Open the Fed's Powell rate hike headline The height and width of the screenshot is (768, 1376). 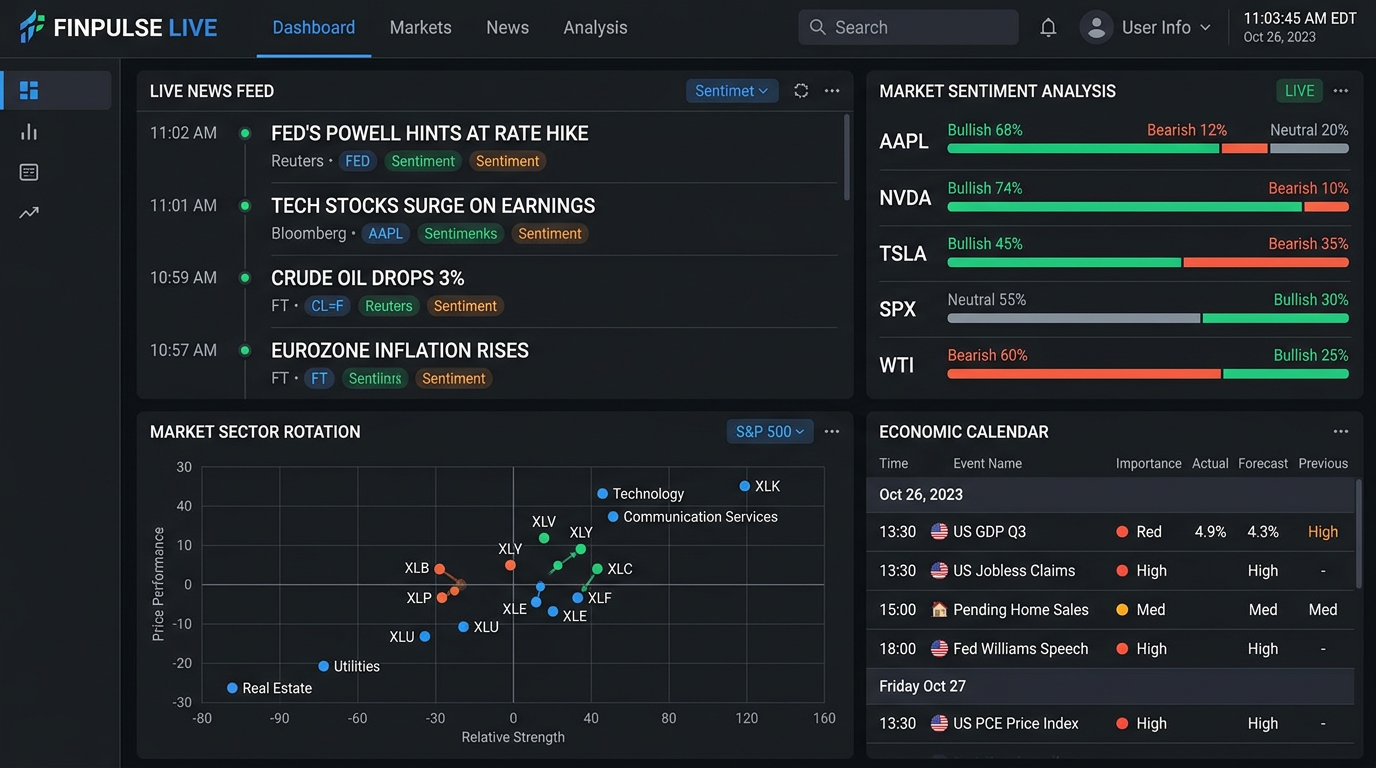[430, 134]
